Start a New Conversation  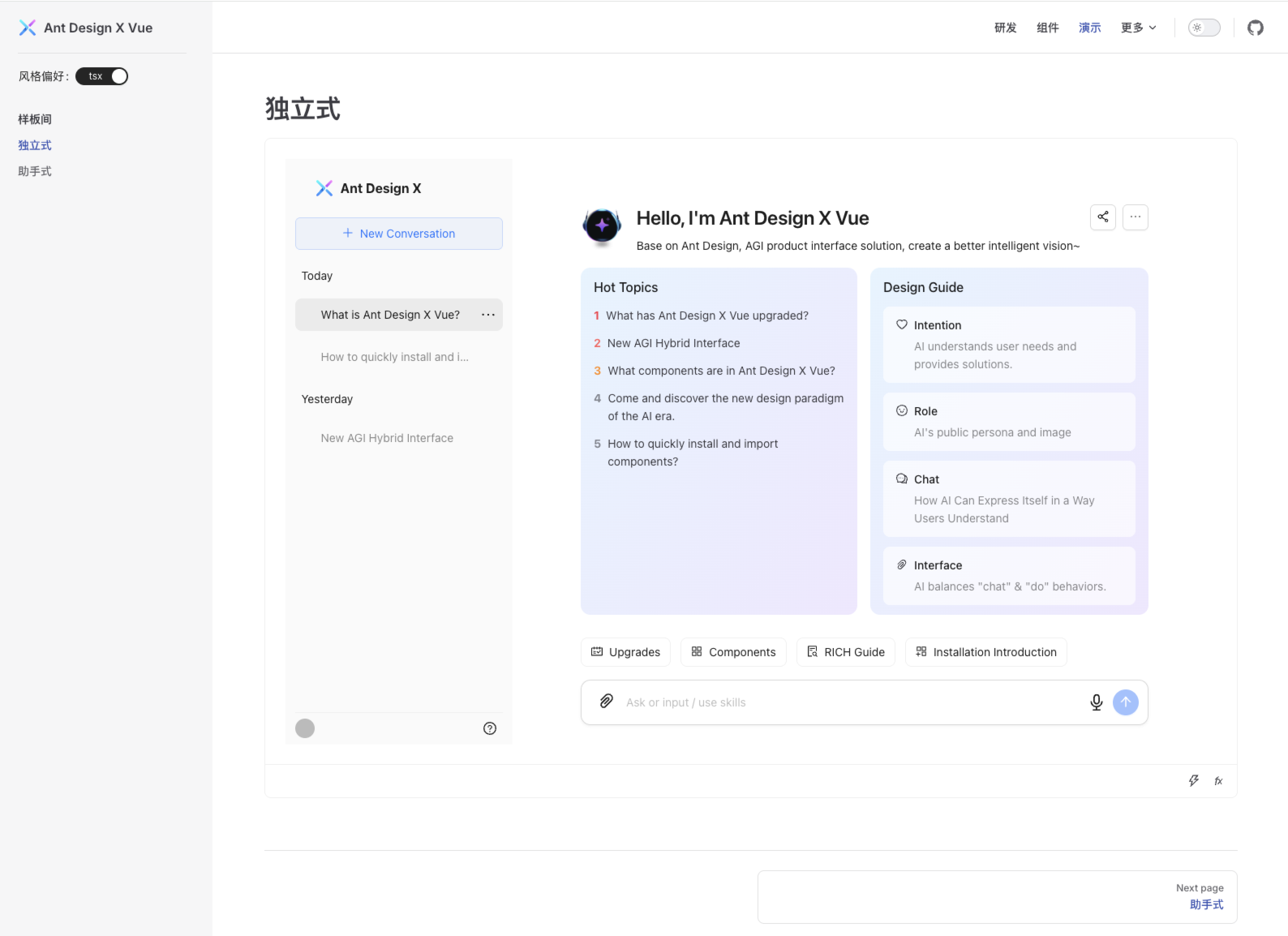(x=398, y=234)
